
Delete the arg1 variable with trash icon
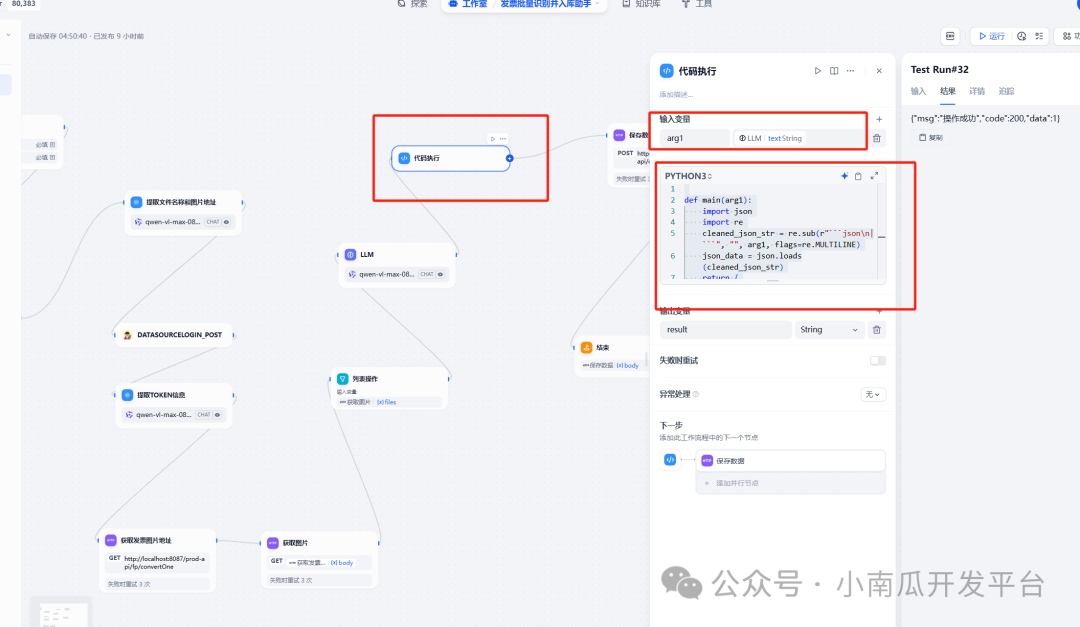[877, 138]
